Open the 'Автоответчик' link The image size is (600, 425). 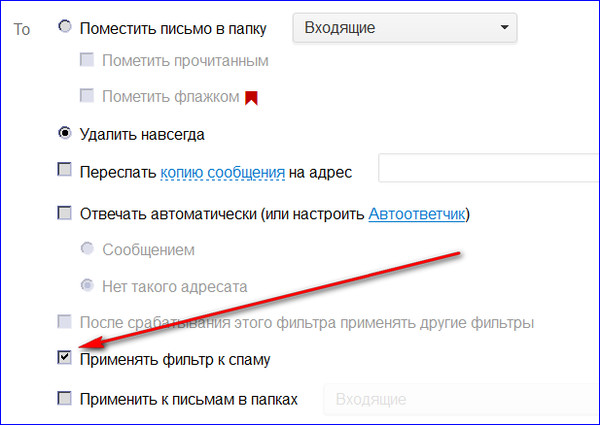pos(417,214)
